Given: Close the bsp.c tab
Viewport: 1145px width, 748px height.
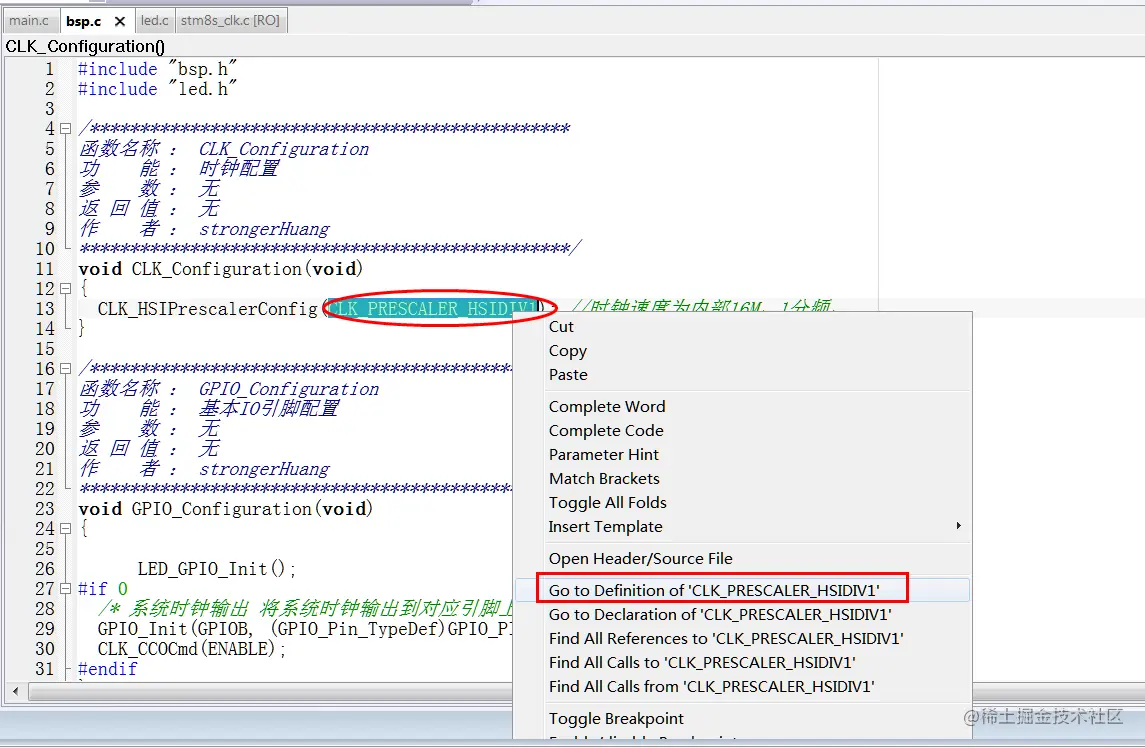Looking at the screenshot, I should (x=120, y=21).
